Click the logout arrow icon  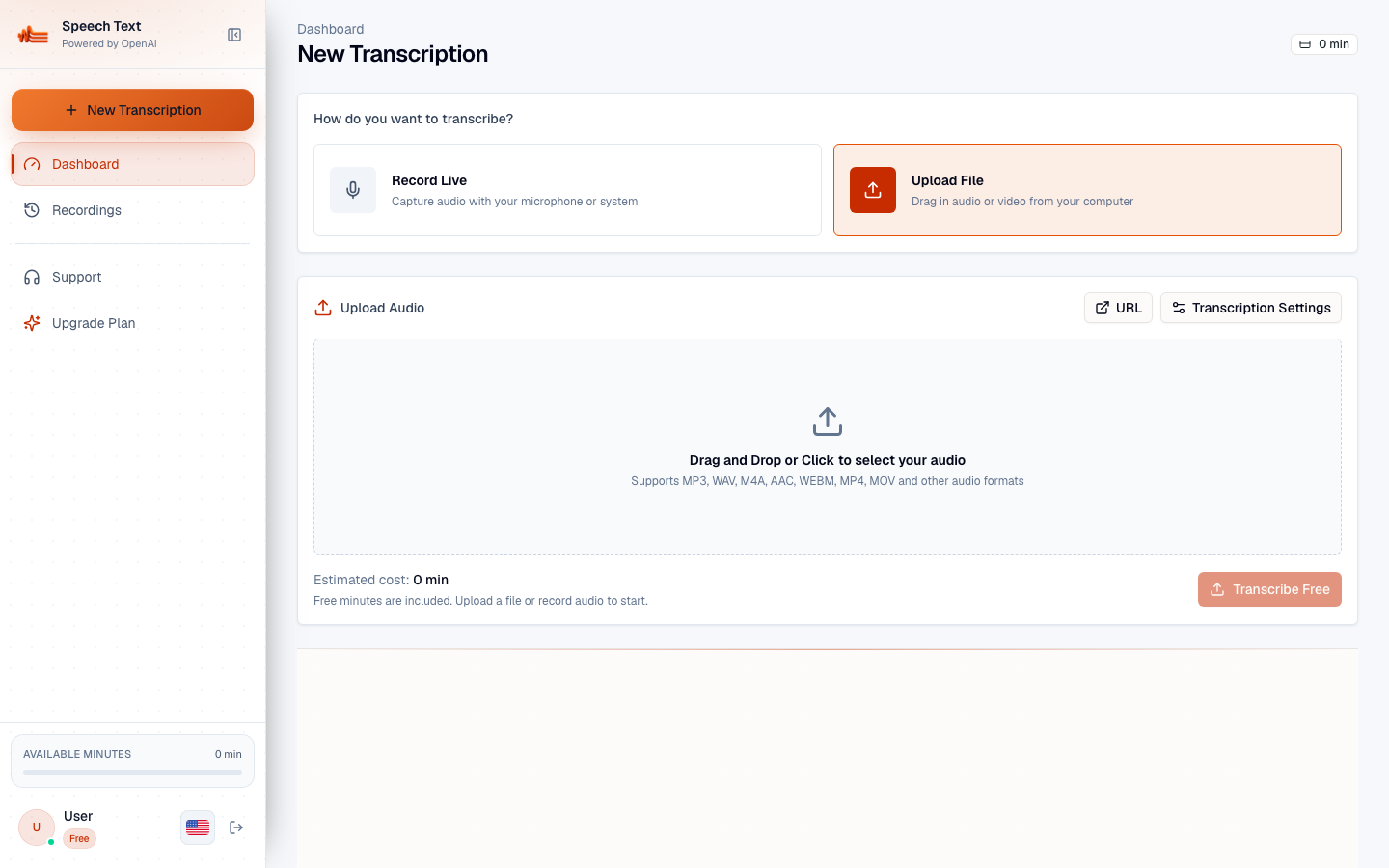[x=236, y=827]
